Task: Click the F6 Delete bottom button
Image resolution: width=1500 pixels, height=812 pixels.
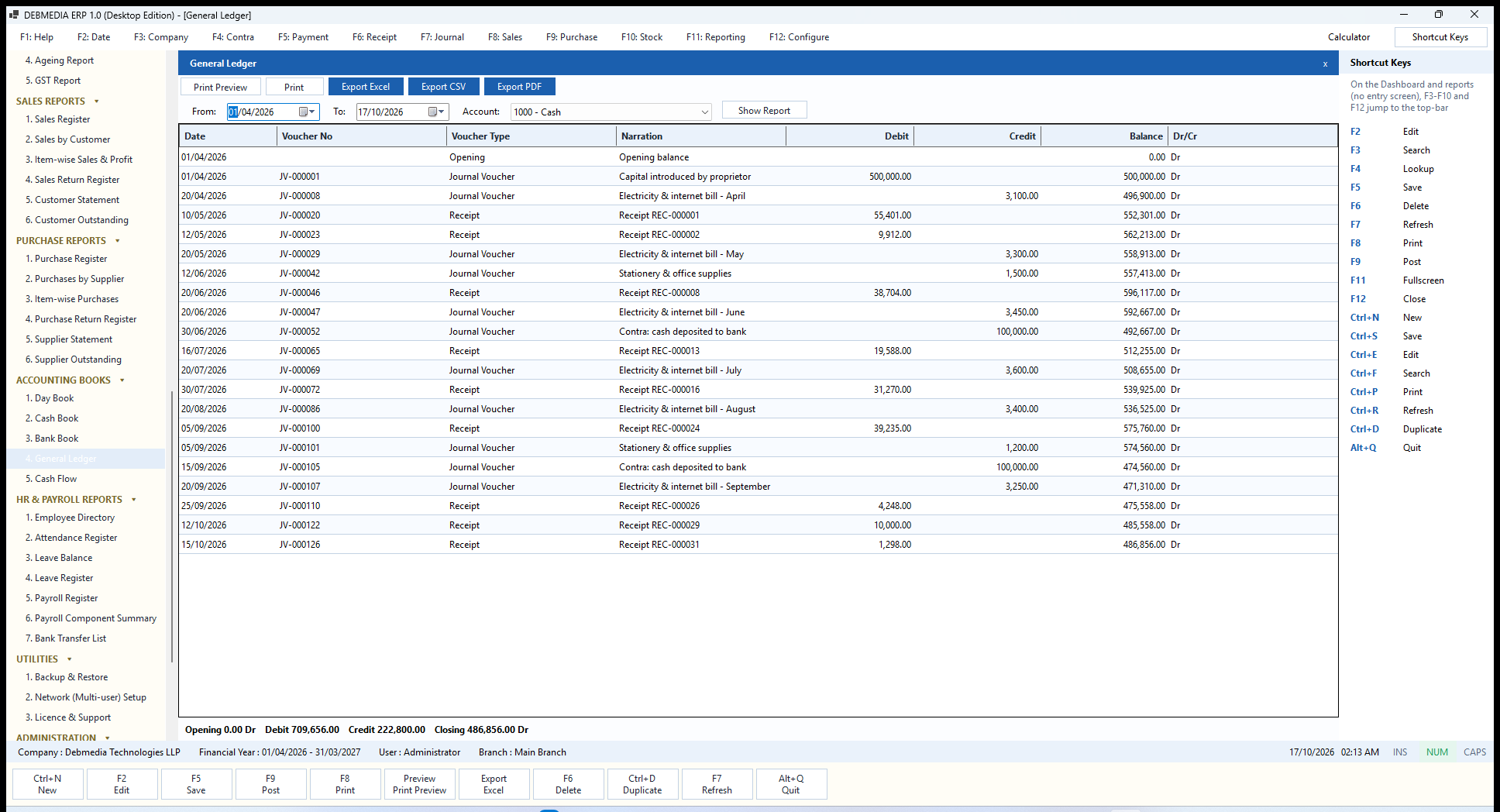Action: coord(568,784)
